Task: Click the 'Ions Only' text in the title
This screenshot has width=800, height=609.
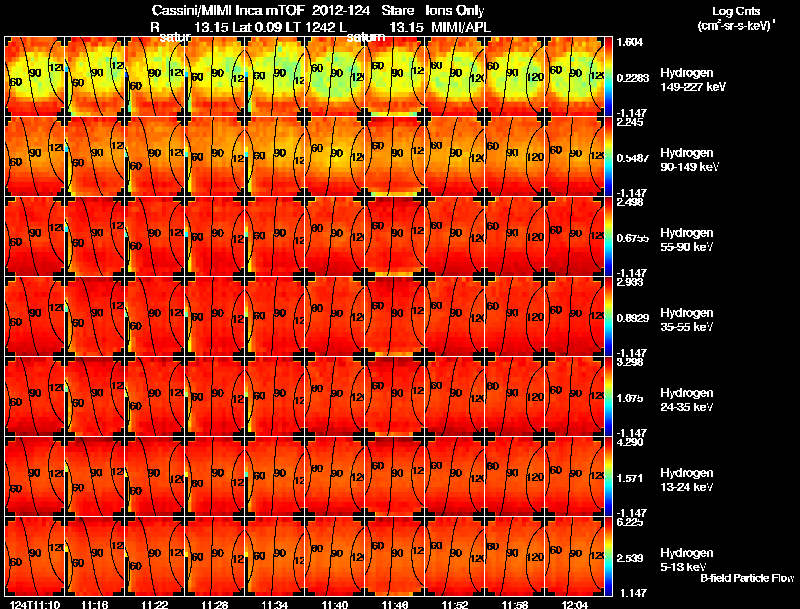Action: click(x=455, y=10)
